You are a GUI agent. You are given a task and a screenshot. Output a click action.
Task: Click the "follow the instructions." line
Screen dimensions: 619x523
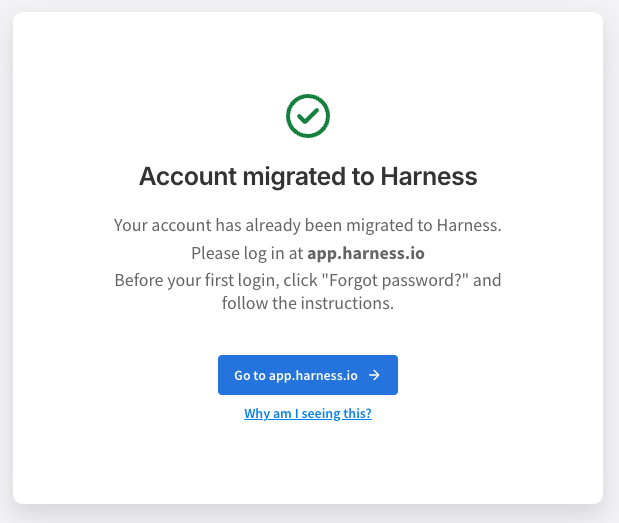(308, 304)
